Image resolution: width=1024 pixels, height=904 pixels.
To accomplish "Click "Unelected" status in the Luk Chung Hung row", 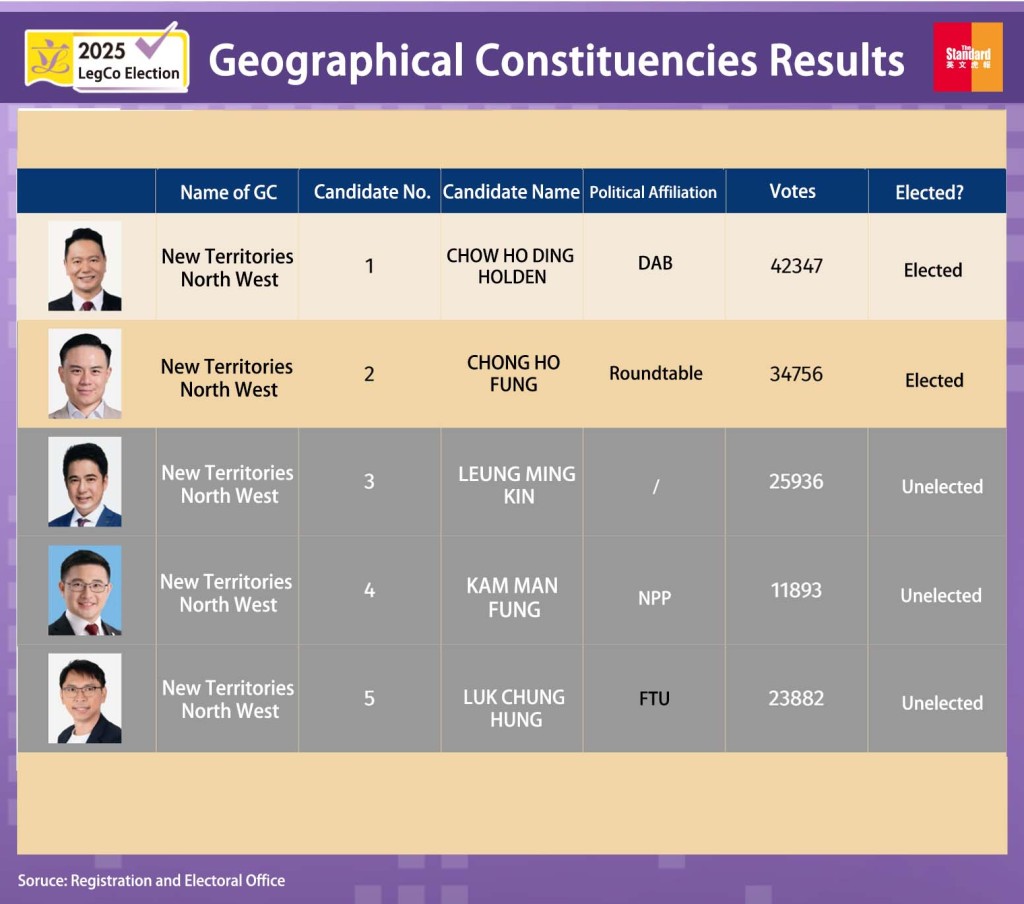I will point(941,703).
